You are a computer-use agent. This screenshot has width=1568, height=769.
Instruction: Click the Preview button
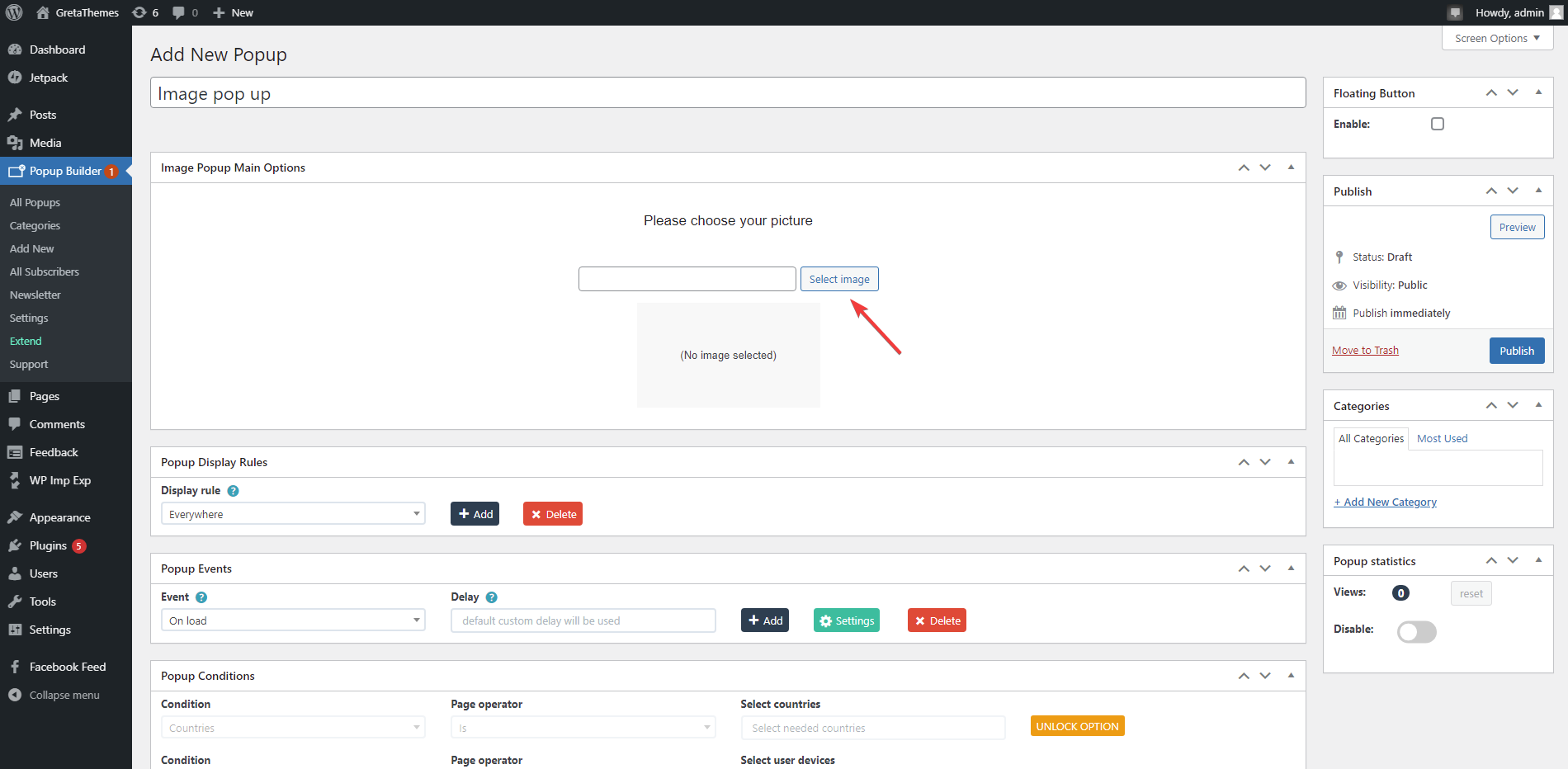[1517, 227]
